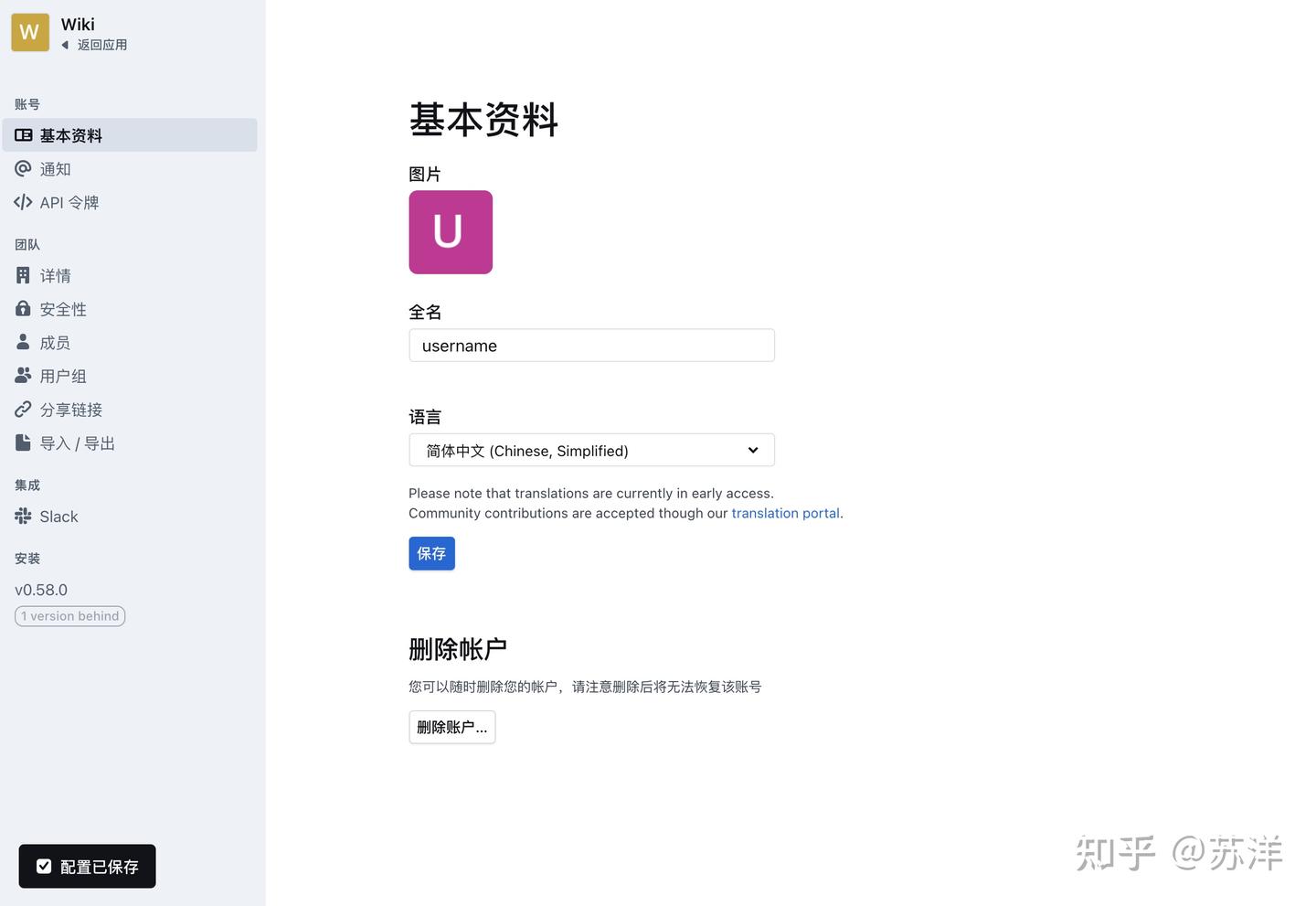Open the 语言 language dropdown
Image resolution: width=1316 pixels, height=906 pixels.
tap(591, 450)
